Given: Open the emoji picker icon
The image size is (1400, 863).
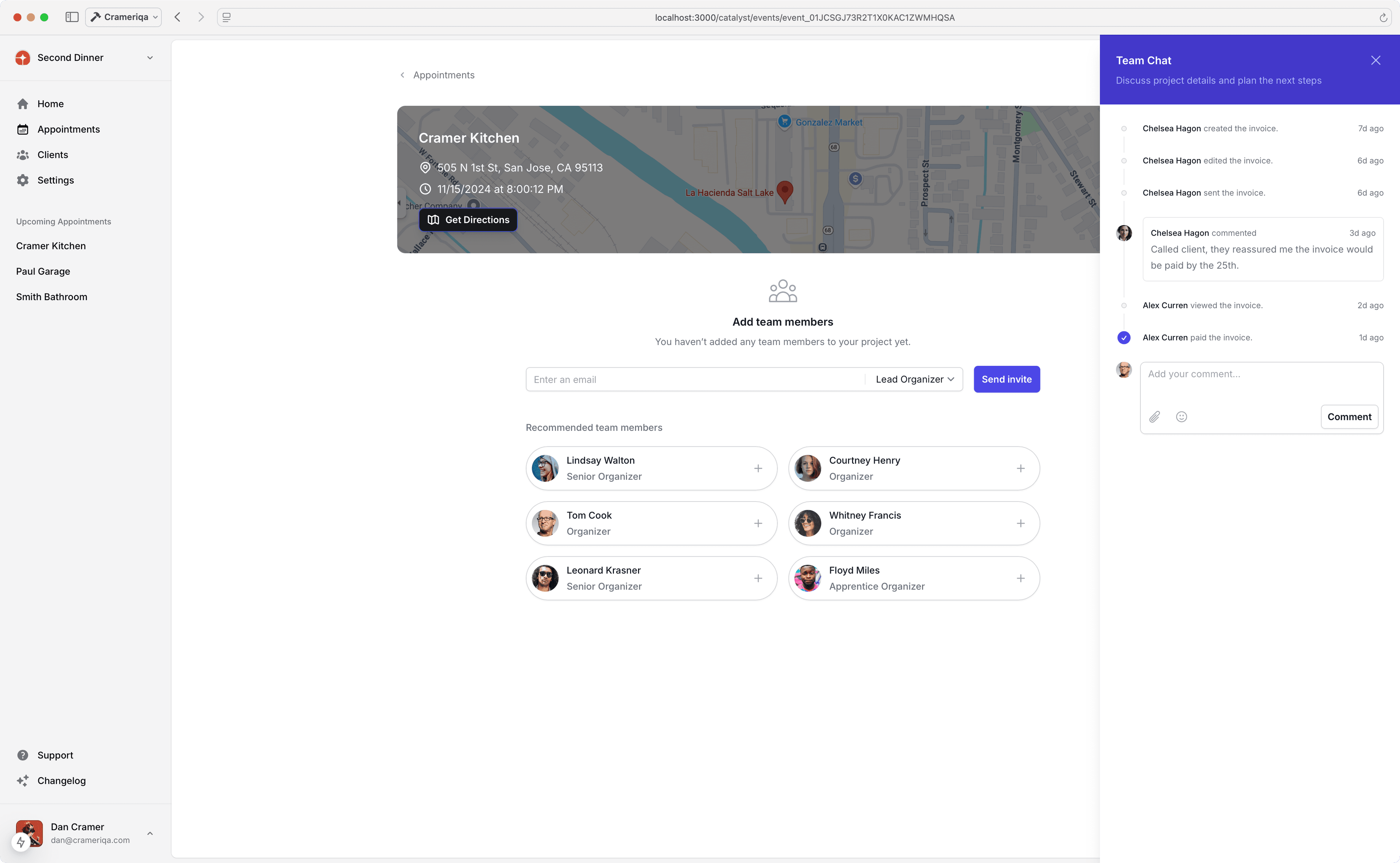Looking at the screenshot, I should tap(1182, 417).
